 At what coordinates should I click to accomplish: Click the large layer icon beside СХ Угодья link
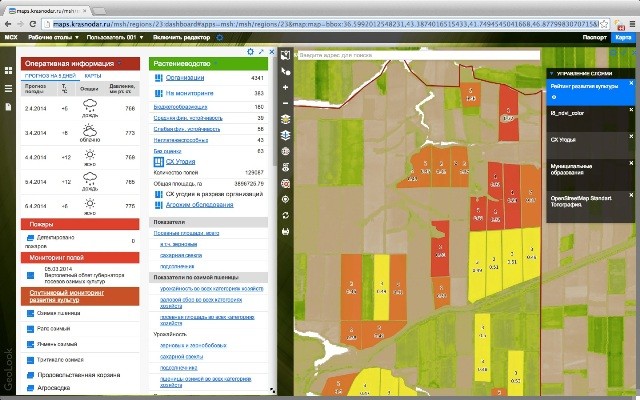[158, 162]
